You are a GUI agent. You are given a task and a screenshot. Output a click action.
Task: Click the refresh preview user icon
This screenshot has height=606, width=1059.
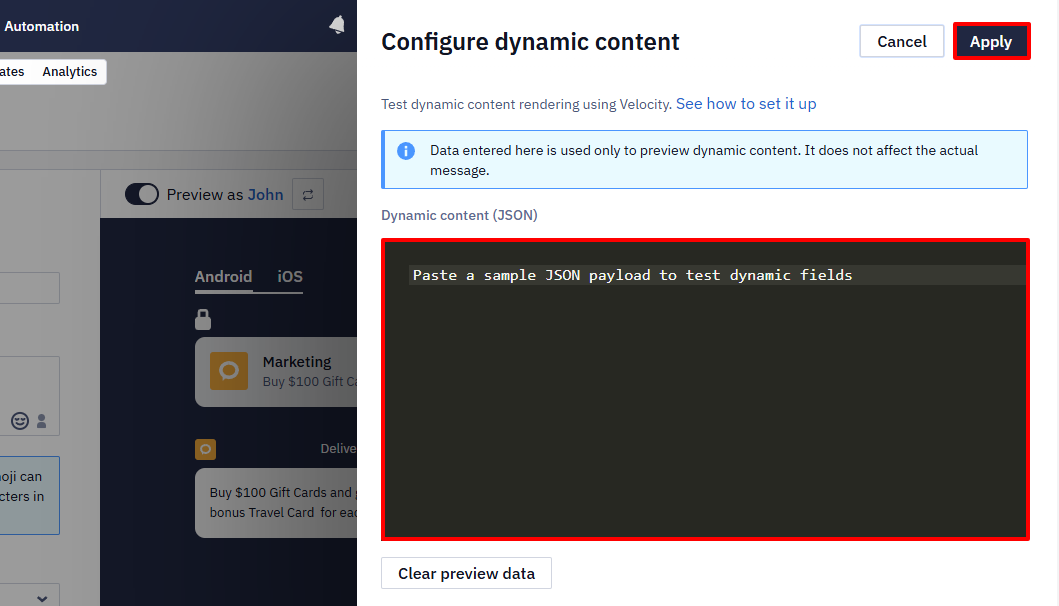pyautogui.click(x=308, y=195)
